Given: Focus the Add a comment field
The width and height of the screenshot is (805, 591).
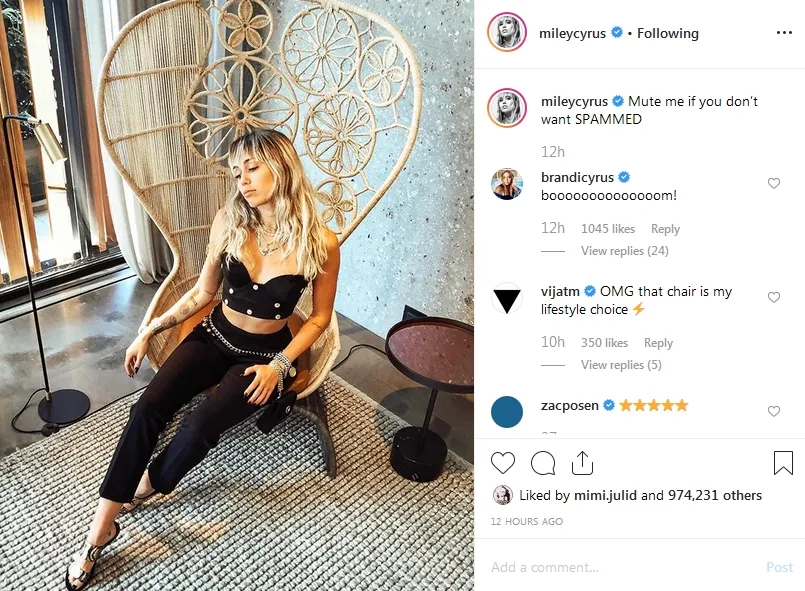Looking at the screenshot, I should point(624,567).
